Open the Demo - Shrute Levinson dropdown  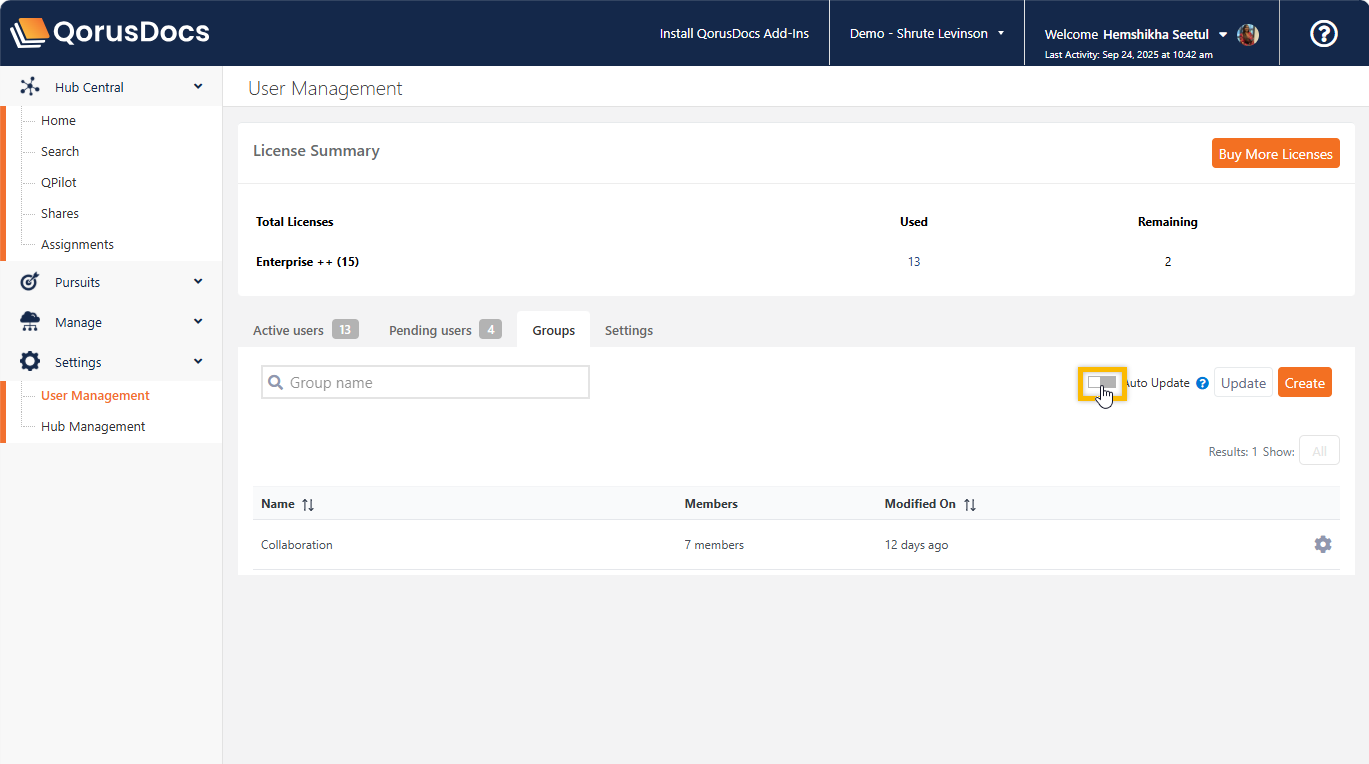click(926, 34)
